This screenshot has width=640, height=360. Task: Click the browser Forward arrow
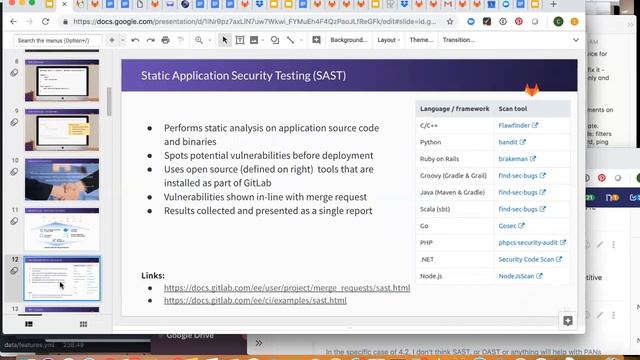tap(29, 22)
